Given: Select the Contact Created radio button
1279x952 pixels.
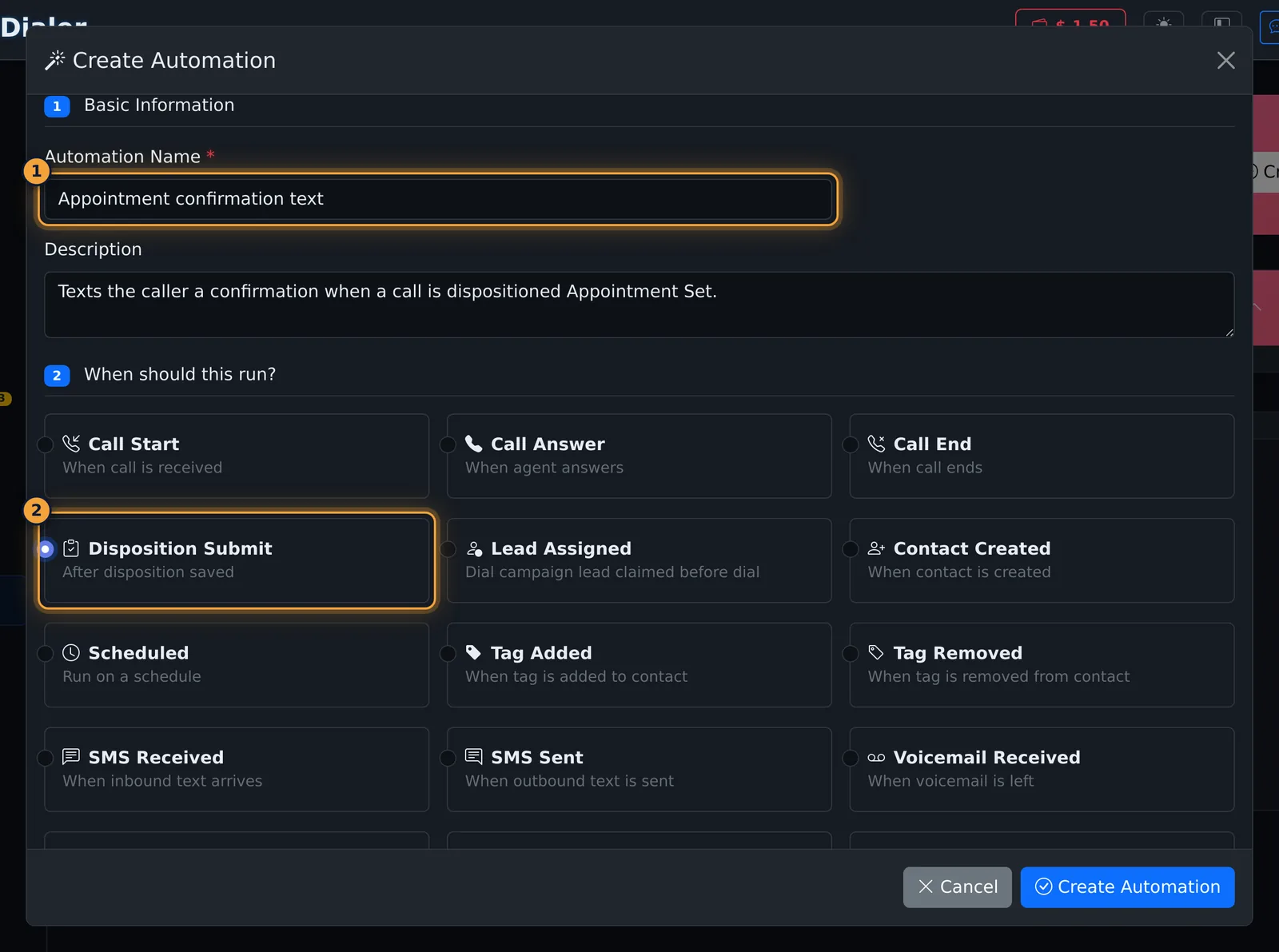Looking at the screenshot, I should pos(851,549).
